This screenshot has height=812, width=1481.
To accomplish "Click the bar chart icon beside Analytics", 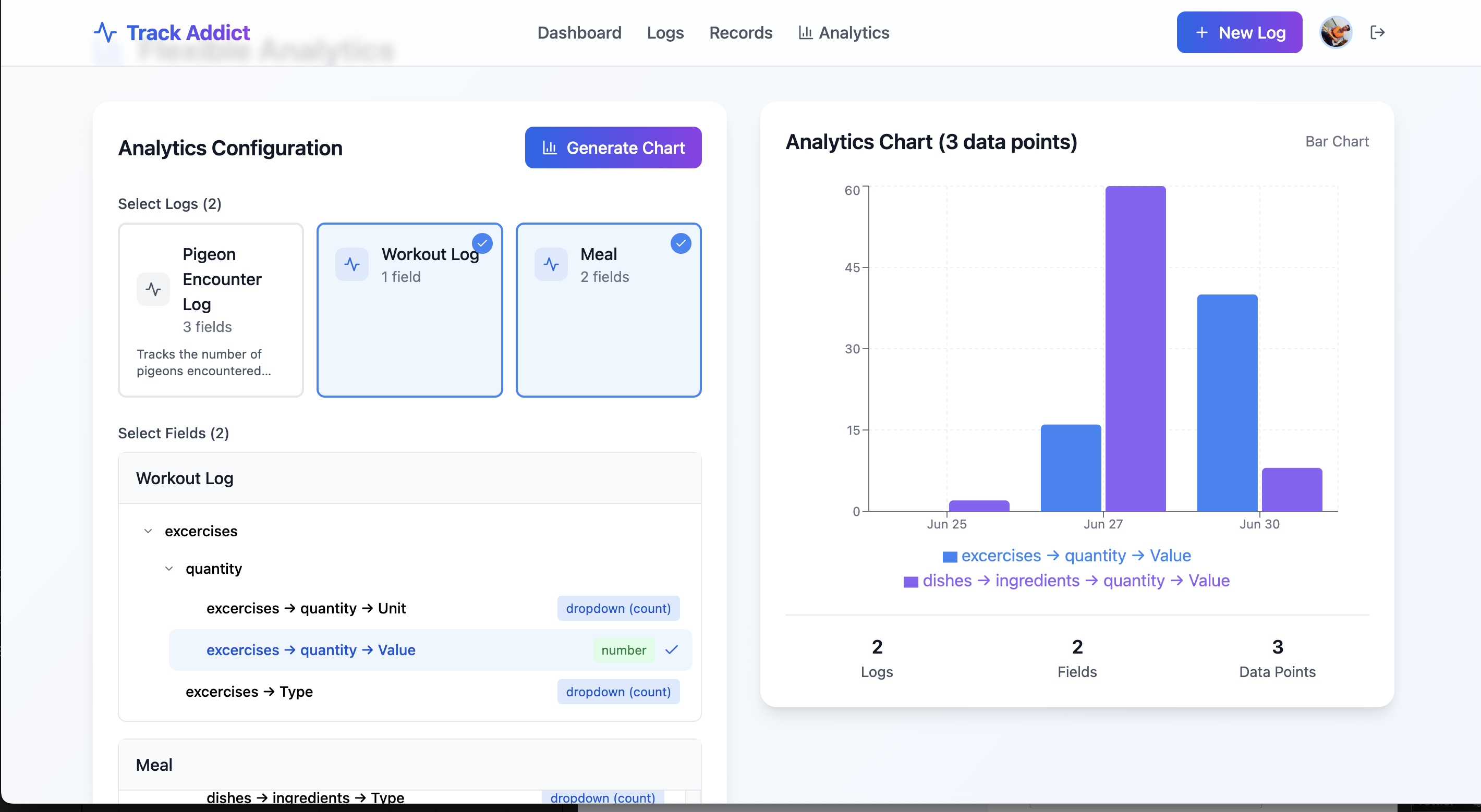I will pyautogui.click(x=805, y=33).
